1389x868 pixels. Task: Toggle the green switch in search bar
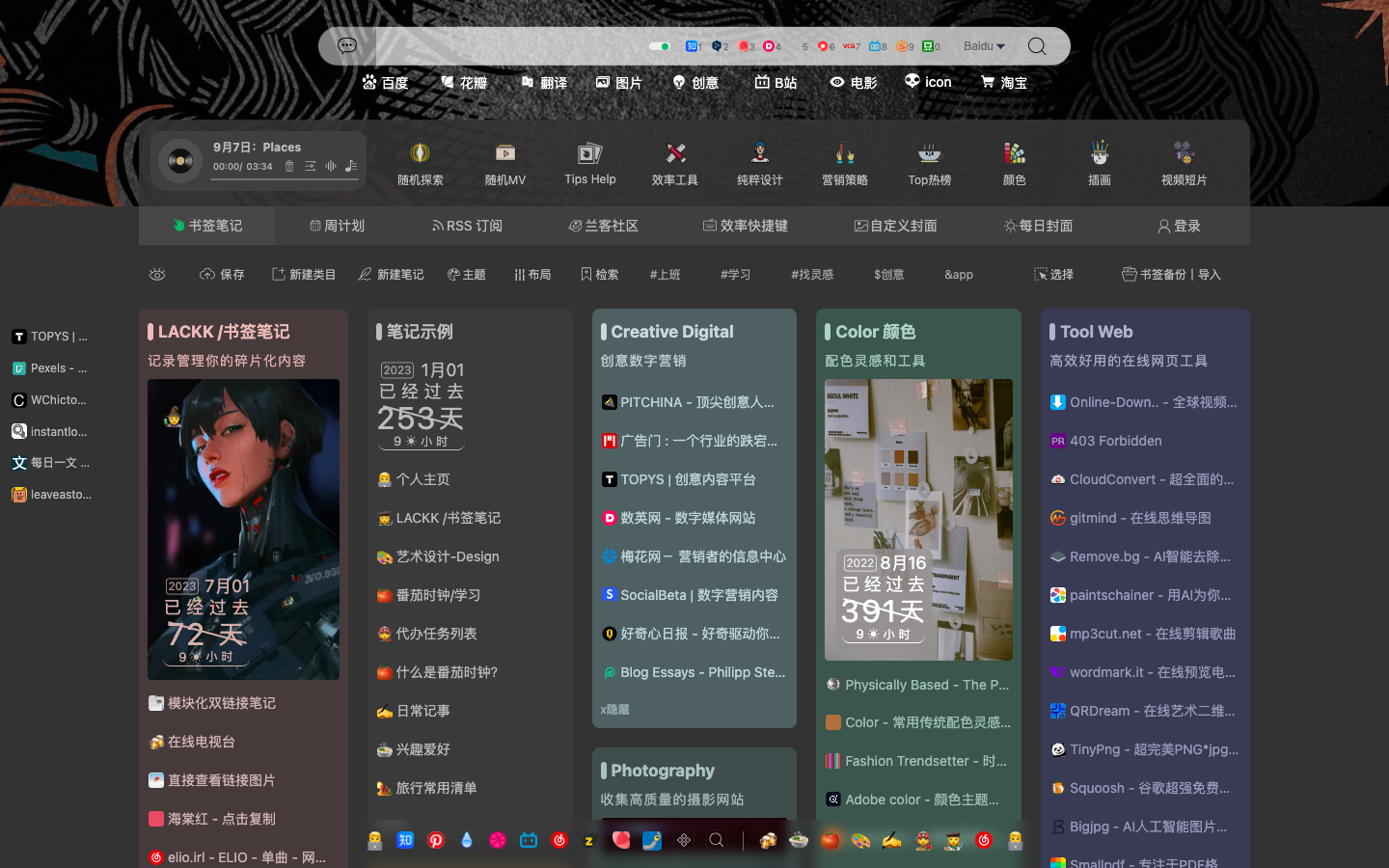(660, 46)
